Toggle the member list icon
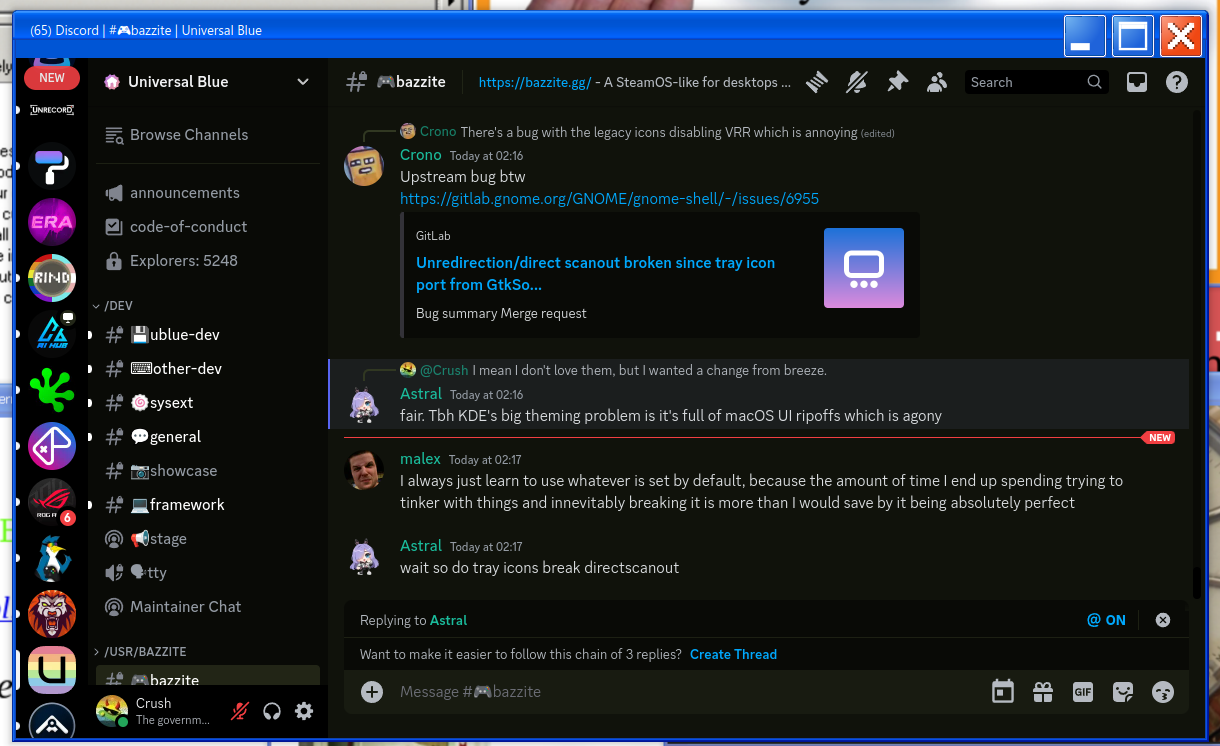1220x746 pixels. tap(937, 82)
